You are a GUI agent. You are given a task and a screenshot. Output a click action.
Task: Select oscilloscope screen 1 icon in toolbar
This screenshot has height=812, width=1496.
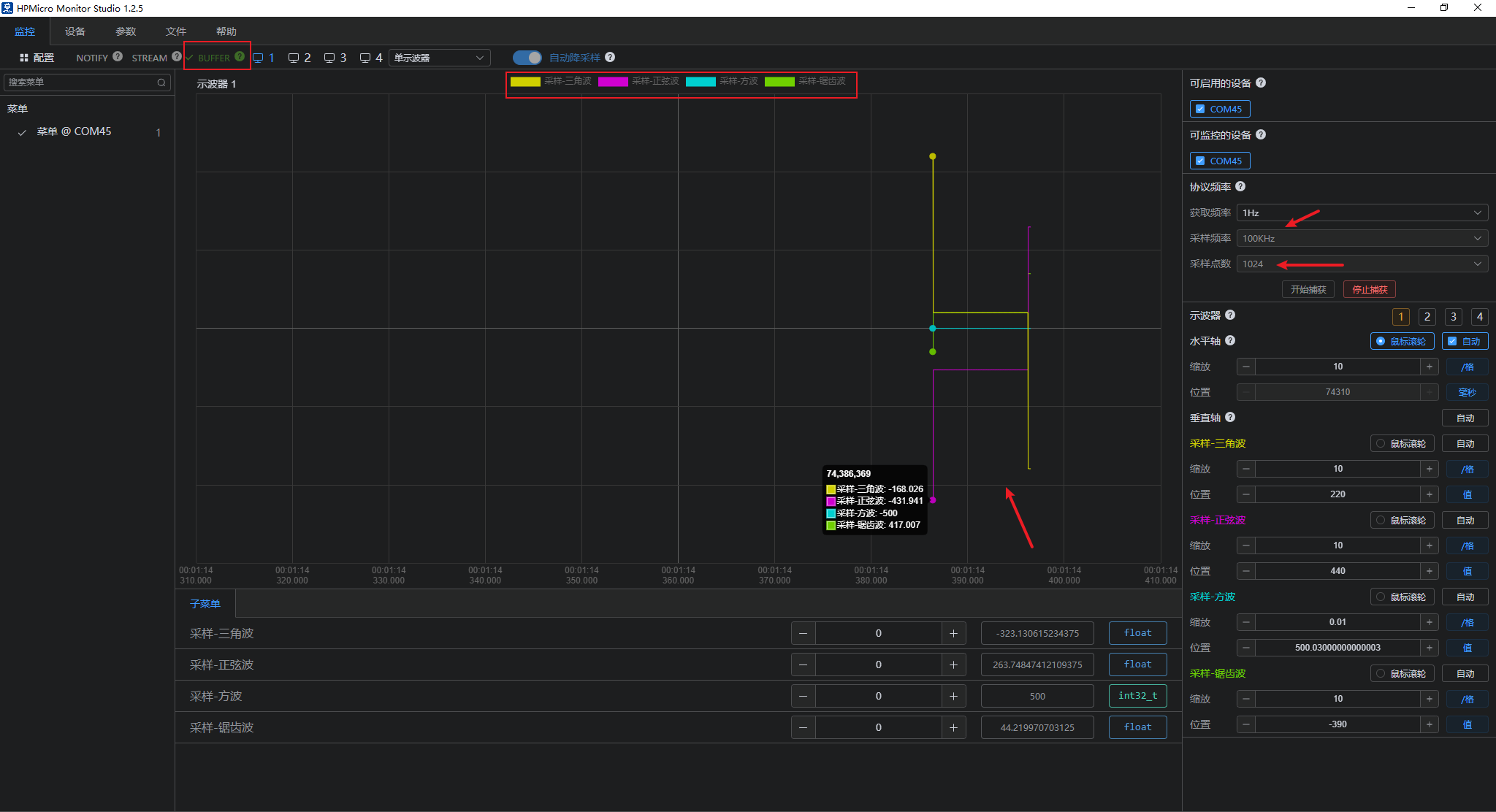pyautogui.click(x=258, y=58)
